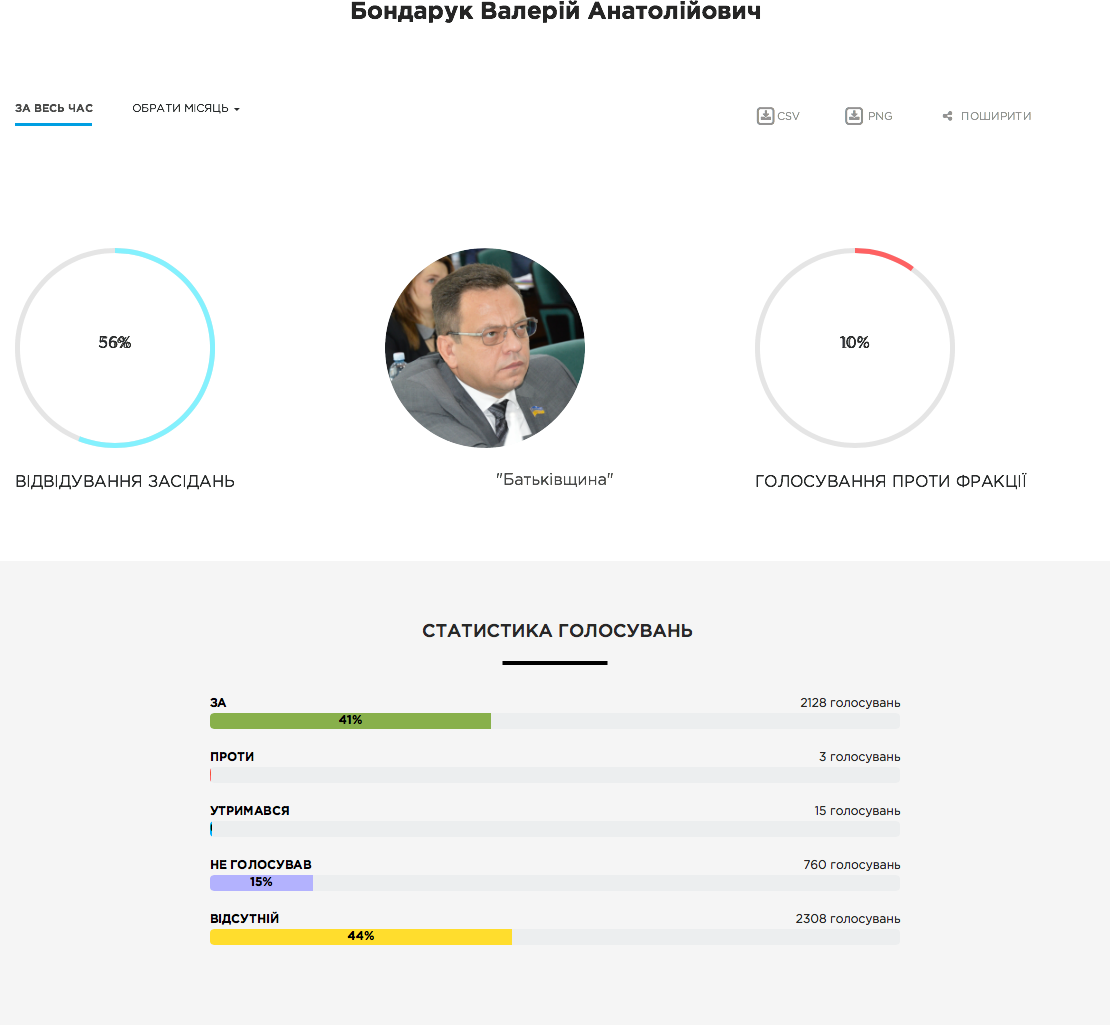Click the CSV download icon

pos(765,116)
